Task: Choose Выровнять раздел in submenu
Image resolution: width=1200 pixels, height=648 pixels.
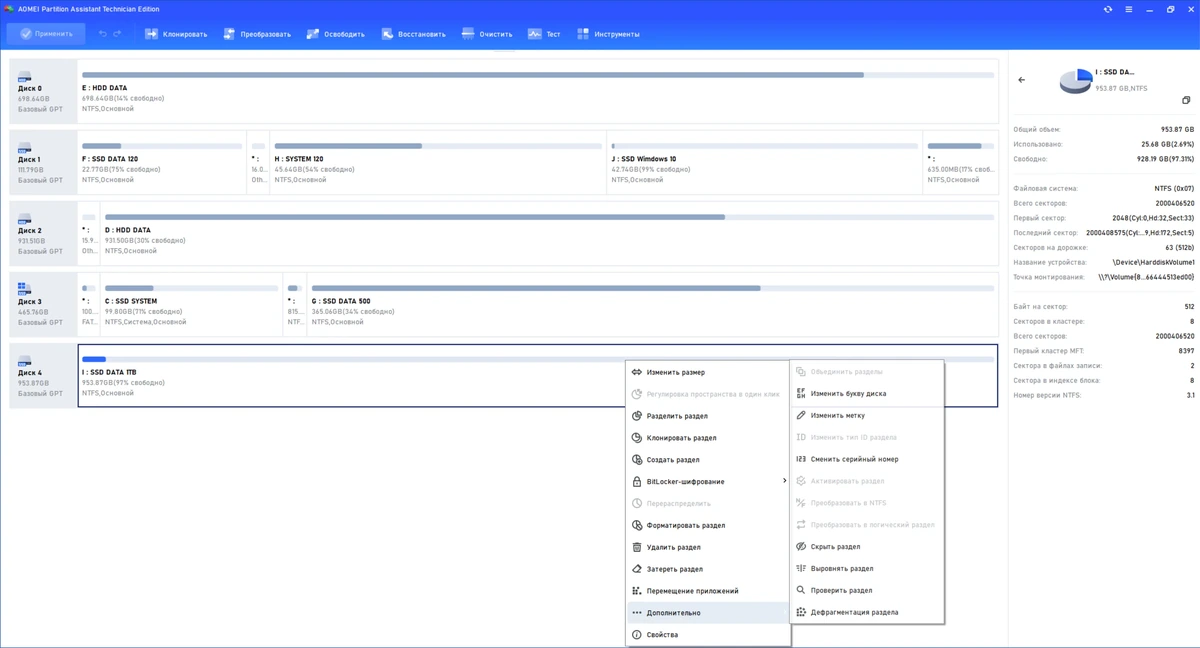Action: tap(867, 569)
